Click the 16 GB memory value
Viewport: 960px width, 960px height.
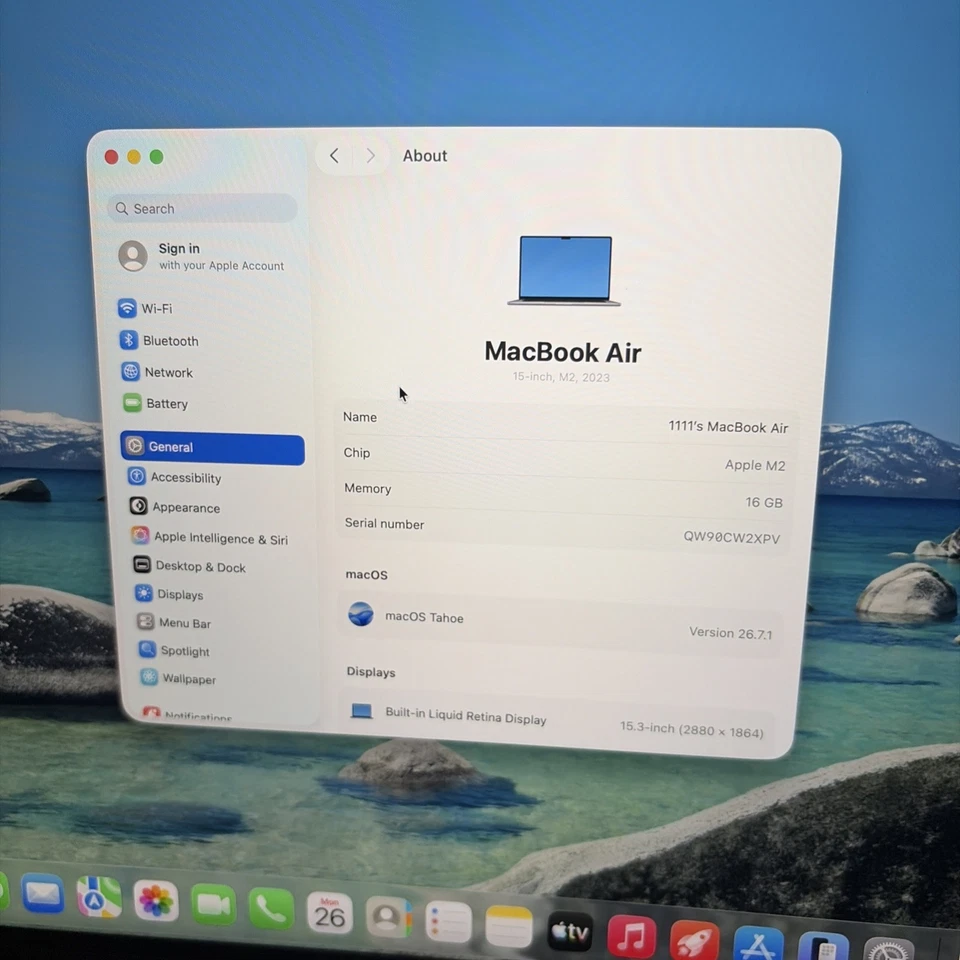pyautogui.click(x=763, y=503)
